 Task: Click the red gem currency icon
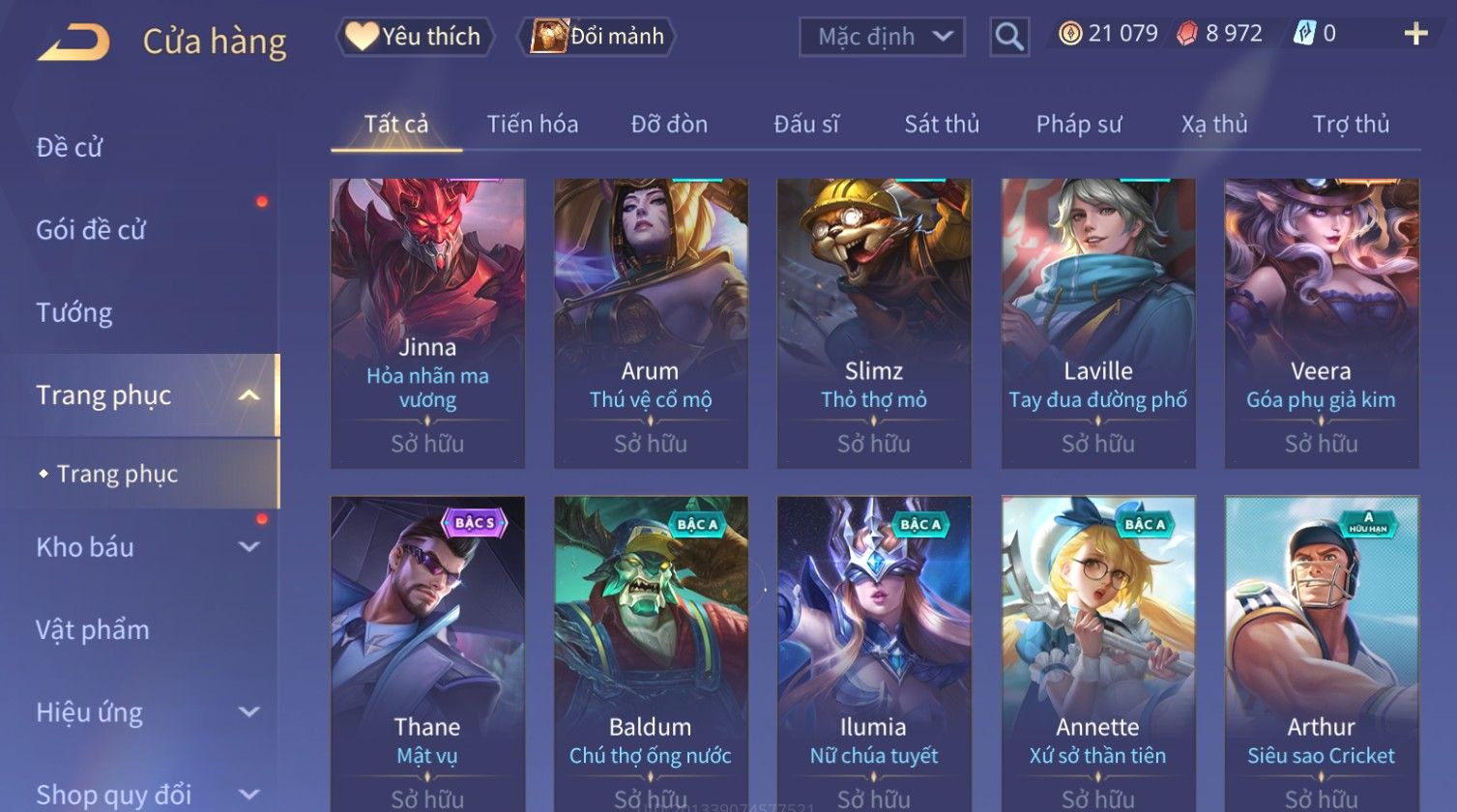coord(1186,34)
